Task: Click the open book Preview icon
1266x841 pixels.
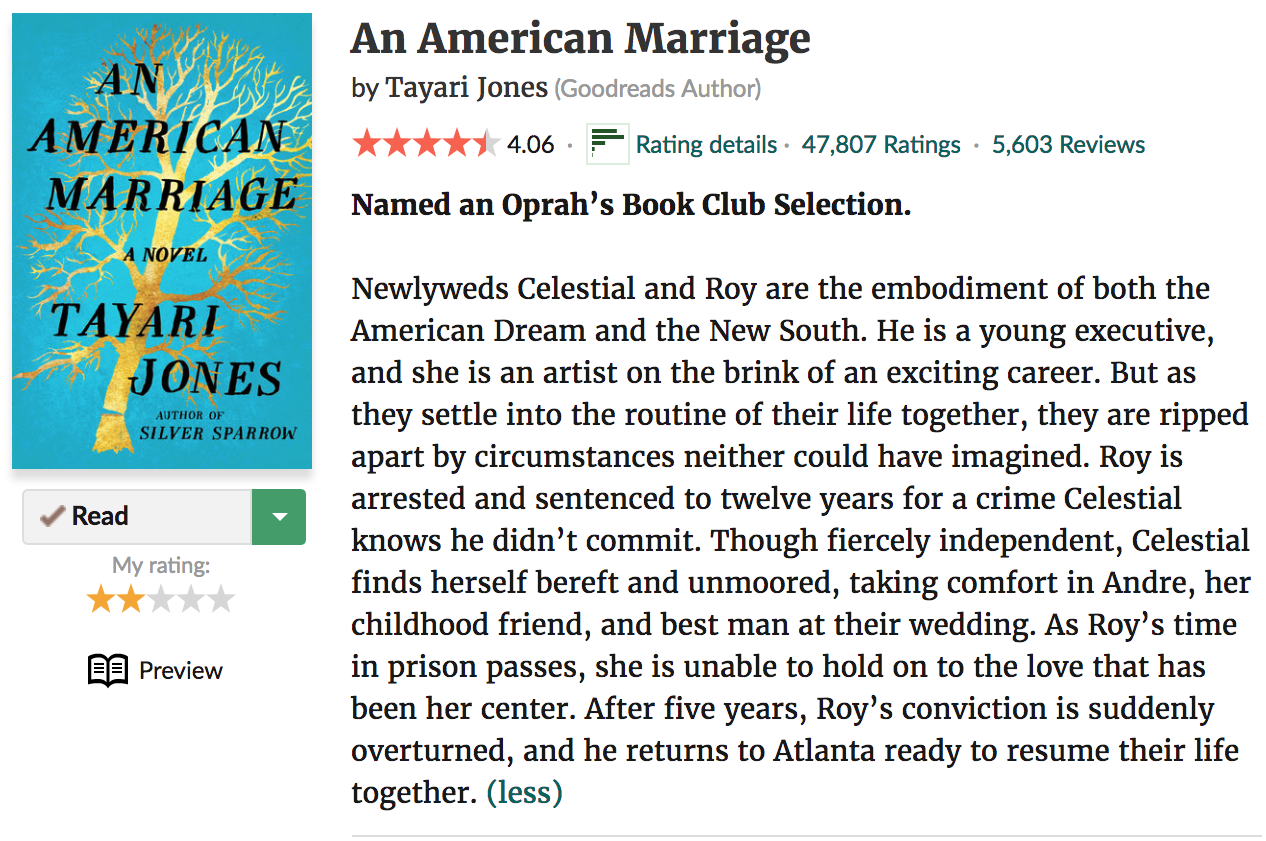Action: 108,670
